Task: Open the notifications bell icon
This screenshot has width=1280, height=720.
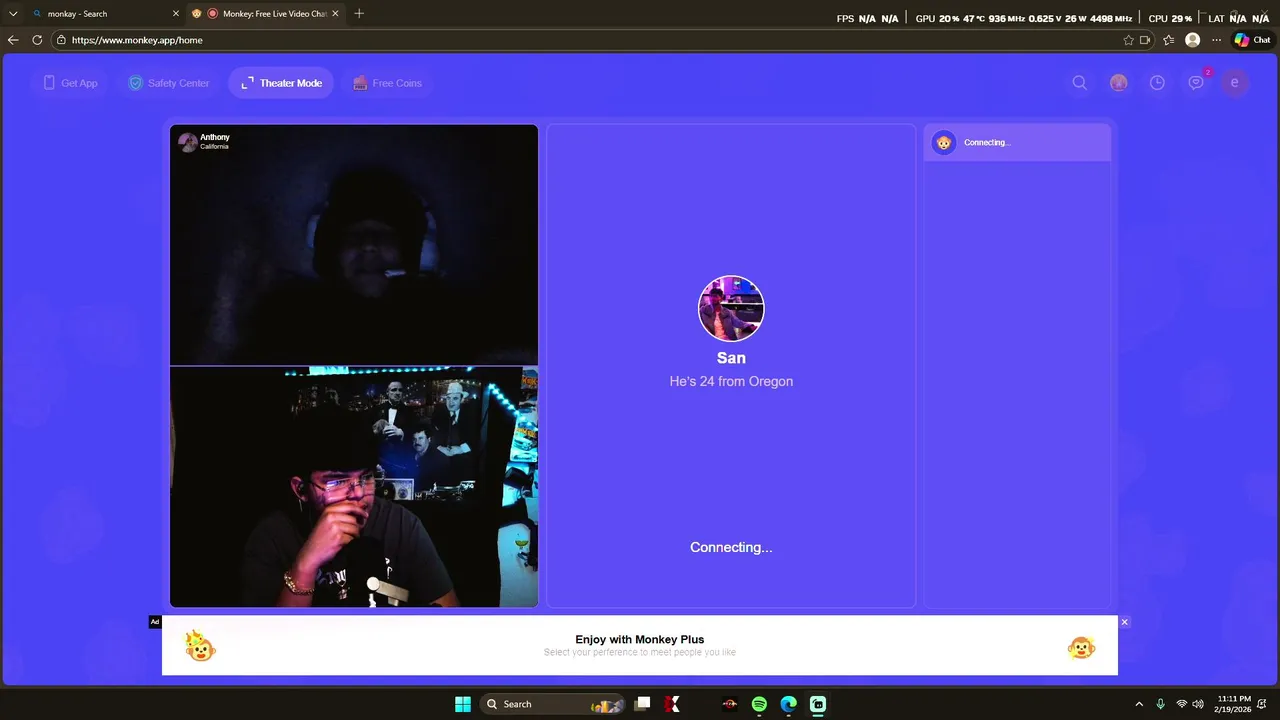Action: point(1262,704)
